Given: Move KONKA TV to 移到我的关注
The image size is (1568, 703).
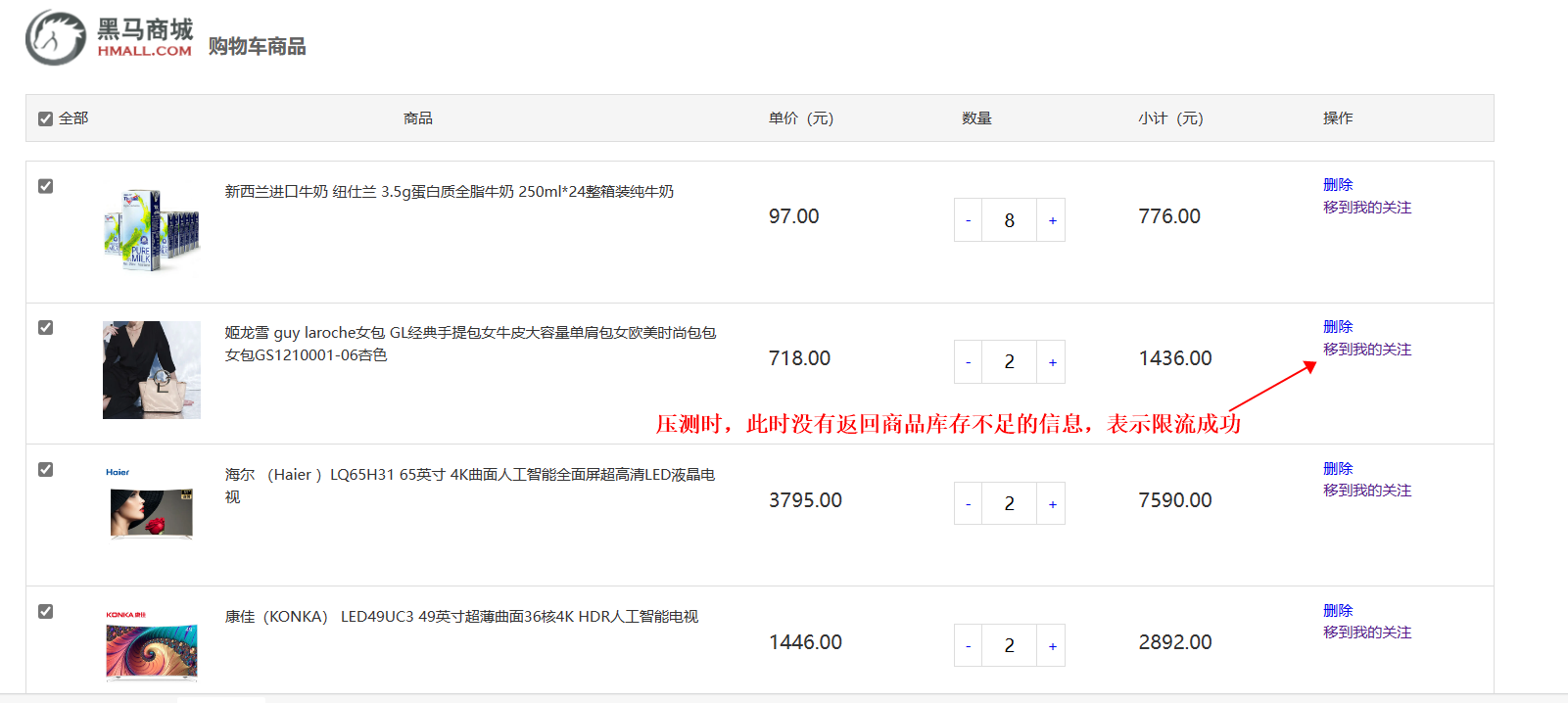Looking at the screenshot, I should pos(1366,633).
